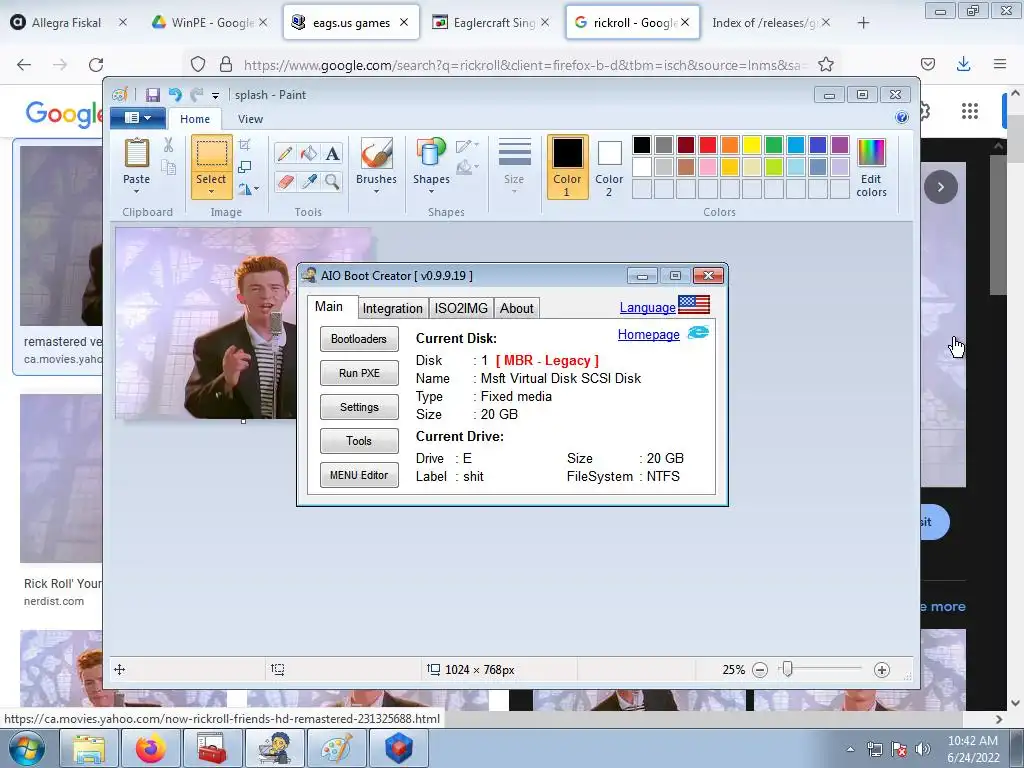Open the Paint file menu button

click(x=138, y=118)
